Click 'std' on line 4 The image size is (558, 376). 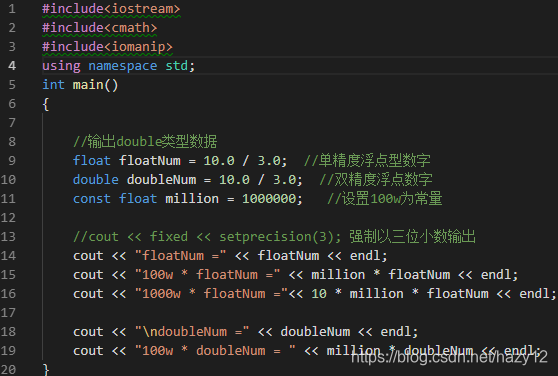tap(176, 66)
